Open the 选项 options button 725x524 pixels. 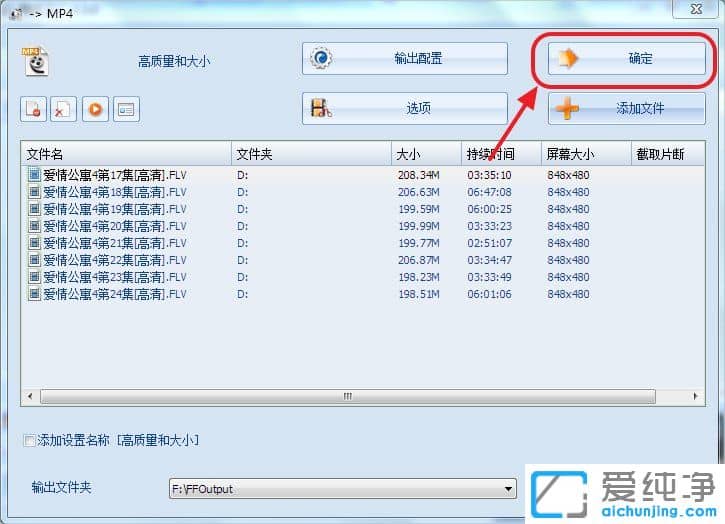coord(405,109)
